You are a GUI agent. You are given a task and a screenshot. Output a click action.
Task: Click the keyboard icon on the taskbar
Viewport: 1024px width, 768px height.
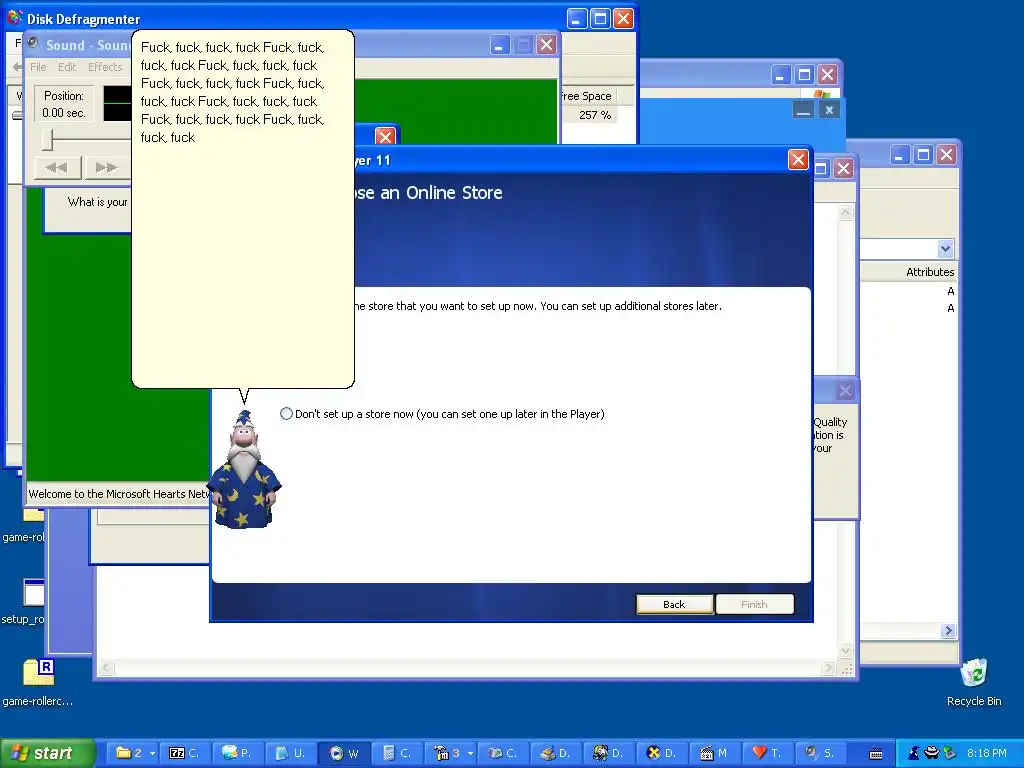point(876,754)
